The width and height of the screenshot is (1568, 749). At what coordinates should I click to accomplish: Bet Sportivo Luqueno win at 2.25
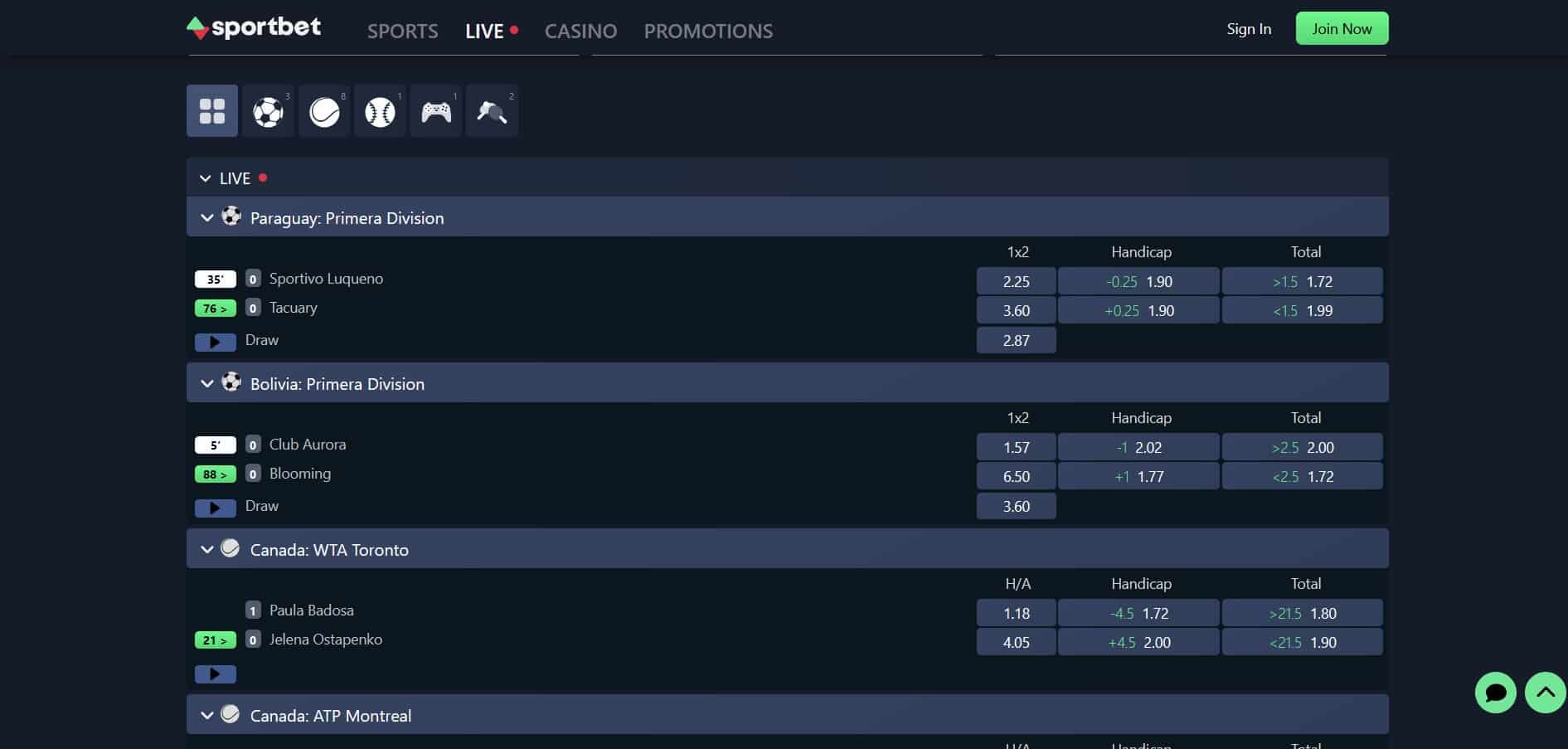click(x=1017, y=281)
